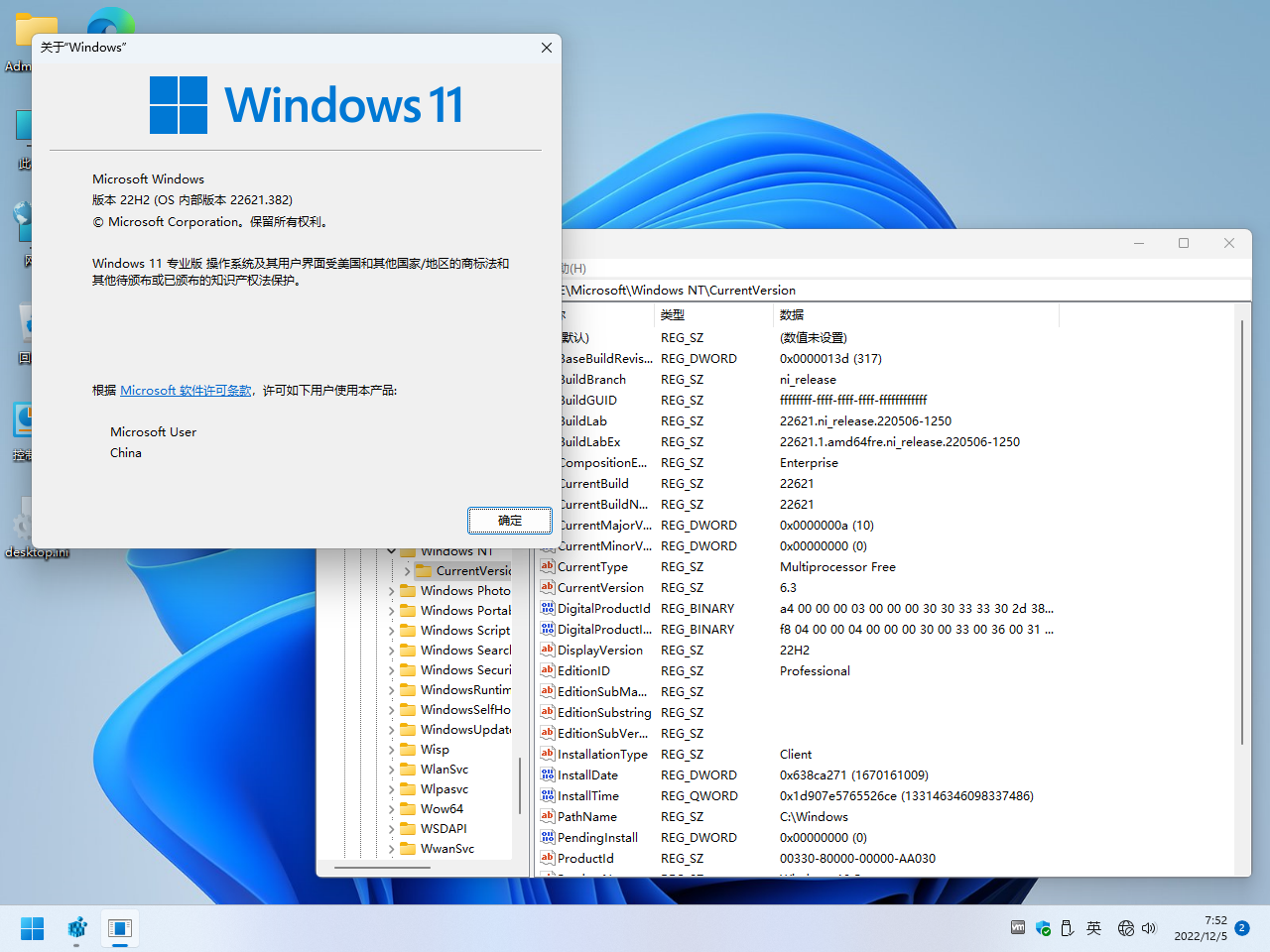Expand the Wisp key
The image size is (1270, 952).
click(391, 750)
